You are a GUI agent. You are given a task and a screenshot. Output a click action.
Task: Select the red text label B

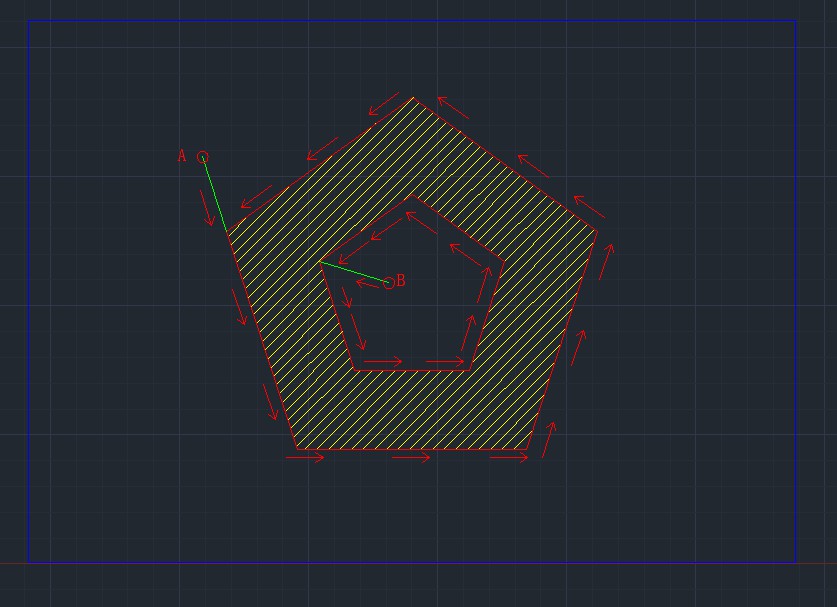pos(401,281)
